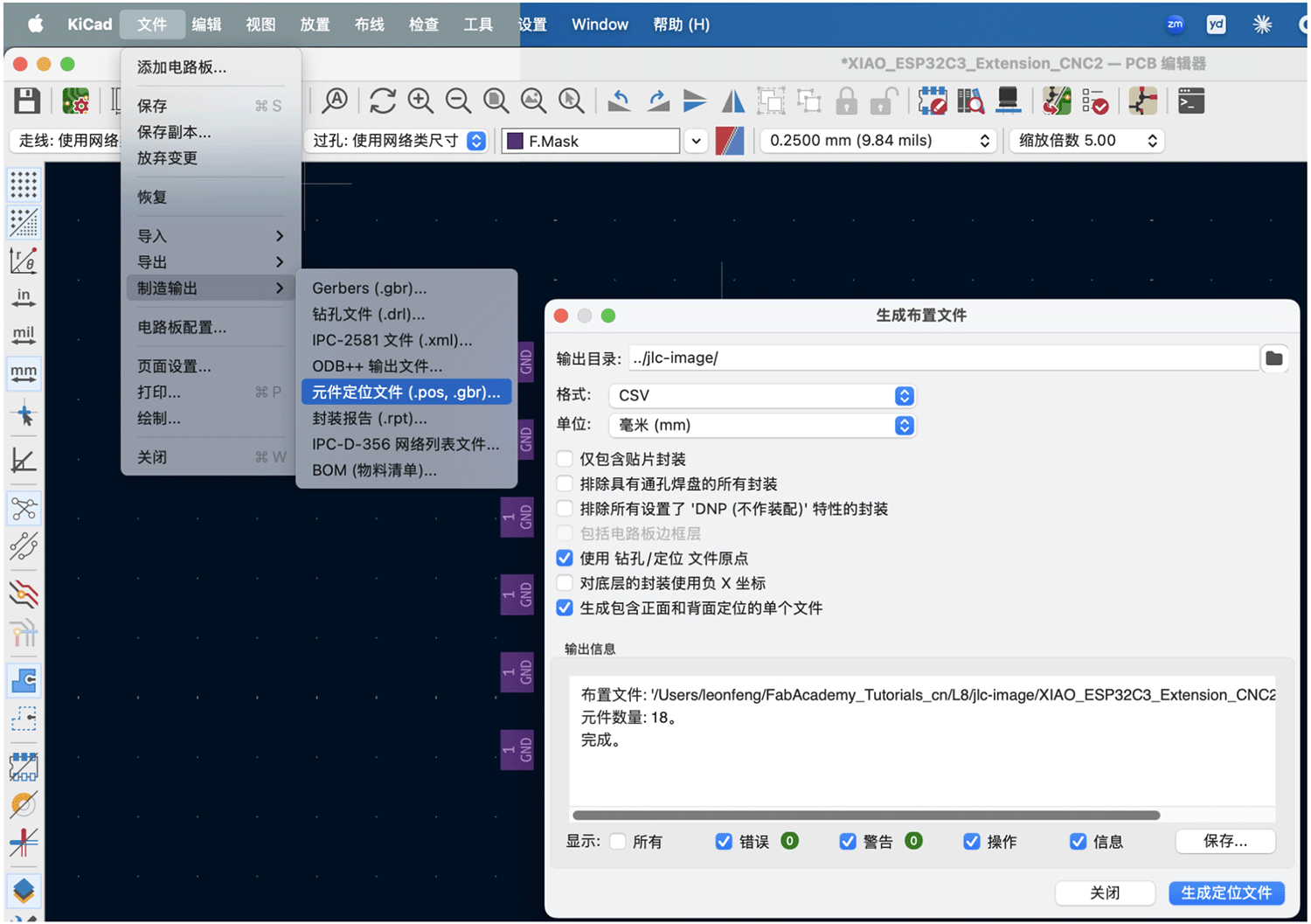Check '排除具有通孔焊盘的所有封装' option
Viewport: 1311px width, 924px height.
[x=565, y=483]
